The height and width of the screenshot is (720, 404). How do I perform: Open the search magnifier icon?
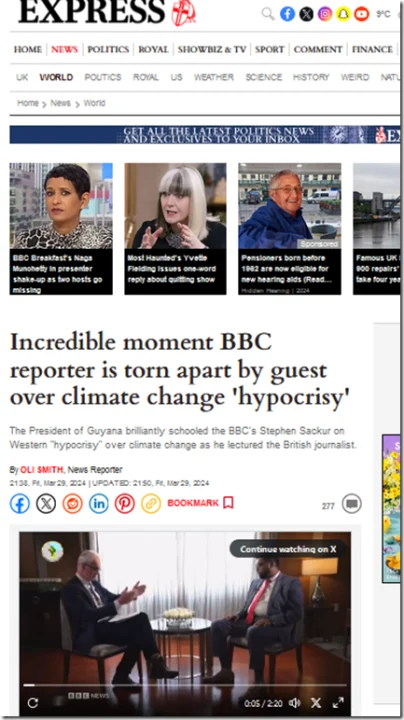(x=268, y=14)
